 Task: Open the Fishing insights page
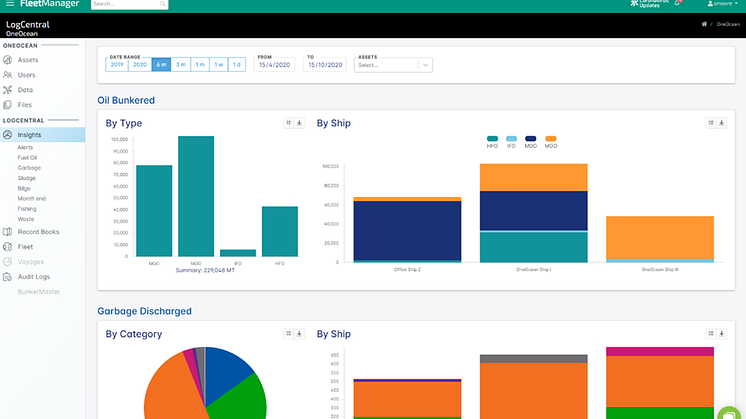[x=27, y=209]
